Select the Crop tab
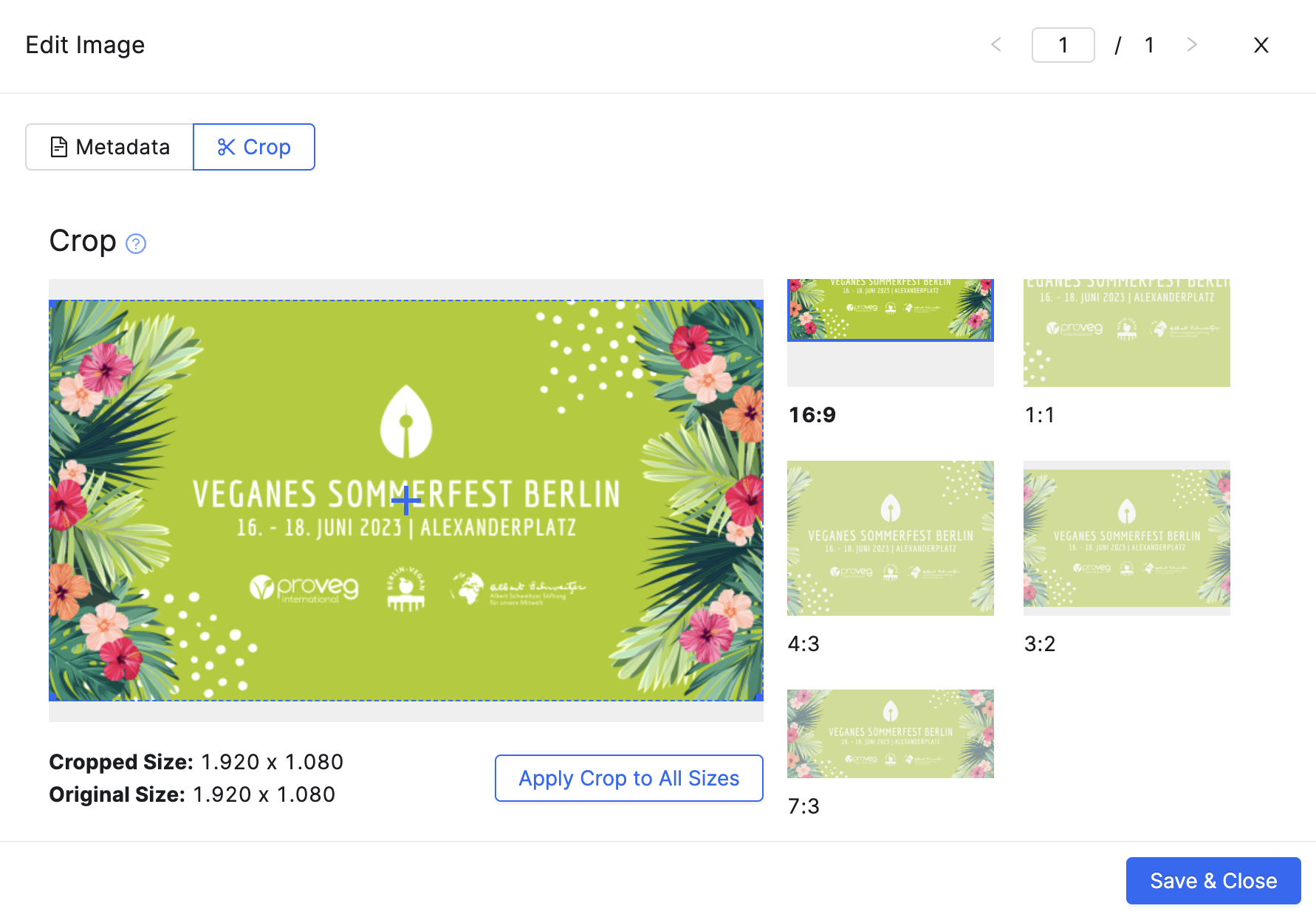This screenshot has width=1316, height=914. tap(254, 147)
